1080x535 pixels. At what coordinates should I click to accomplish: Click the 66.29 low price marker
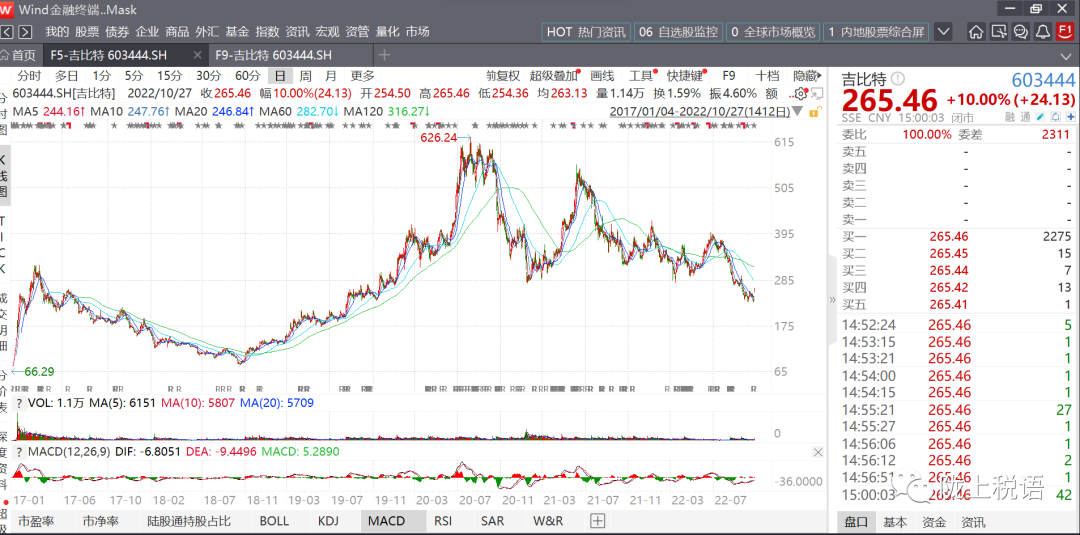tap(39, 371)
